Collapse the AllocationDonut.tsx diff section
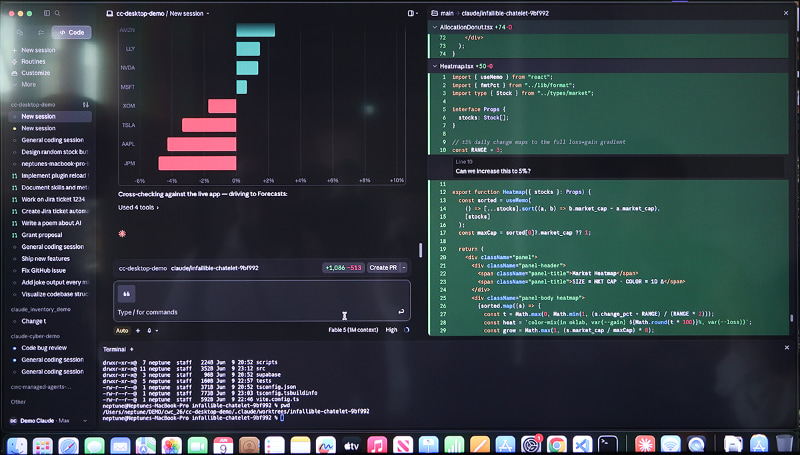This screenshot has width=800, height=455. click(x=435, y=28)
